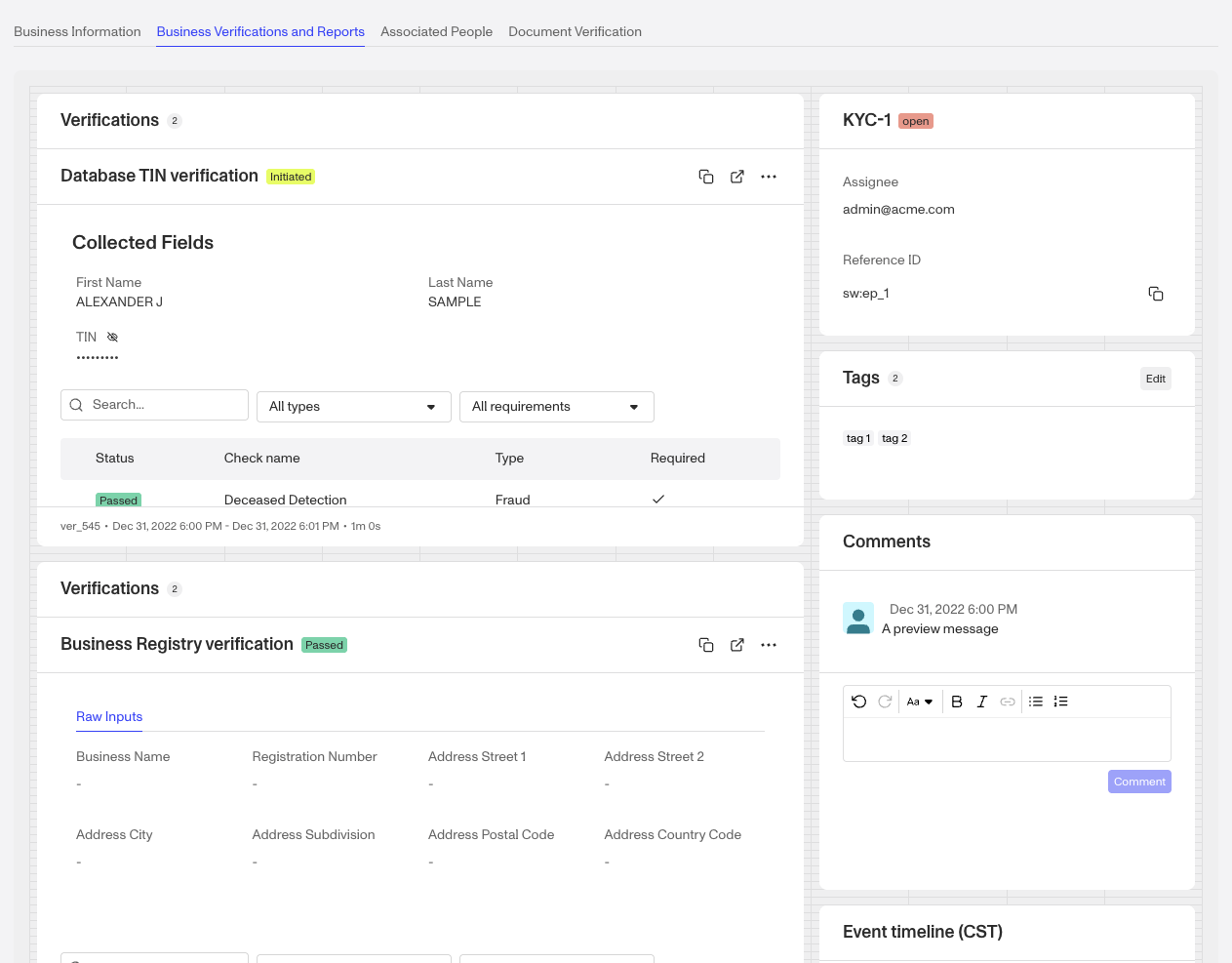Expand the All requirements filter

pyautogui.click(x=556, y=406)
